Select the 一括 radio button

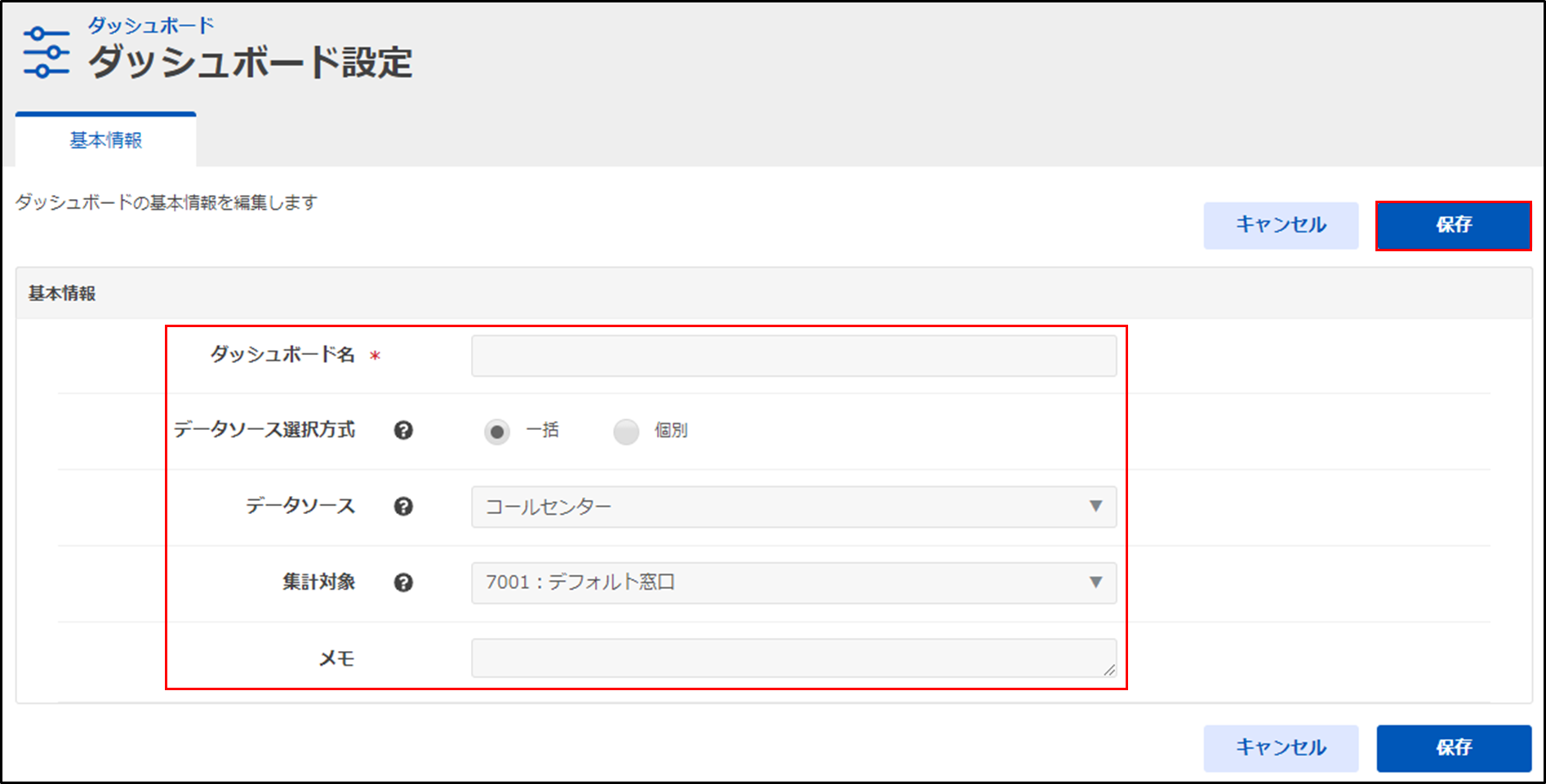point(497,431)
